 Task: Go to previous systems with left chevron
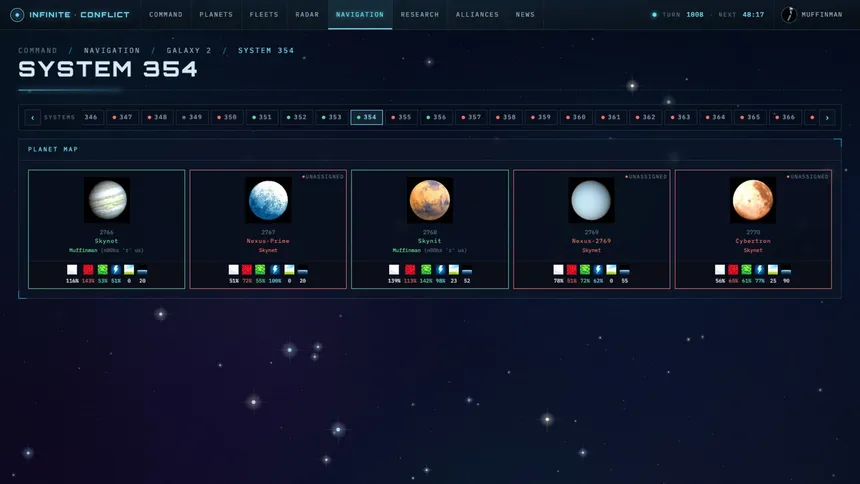[32, 117]
